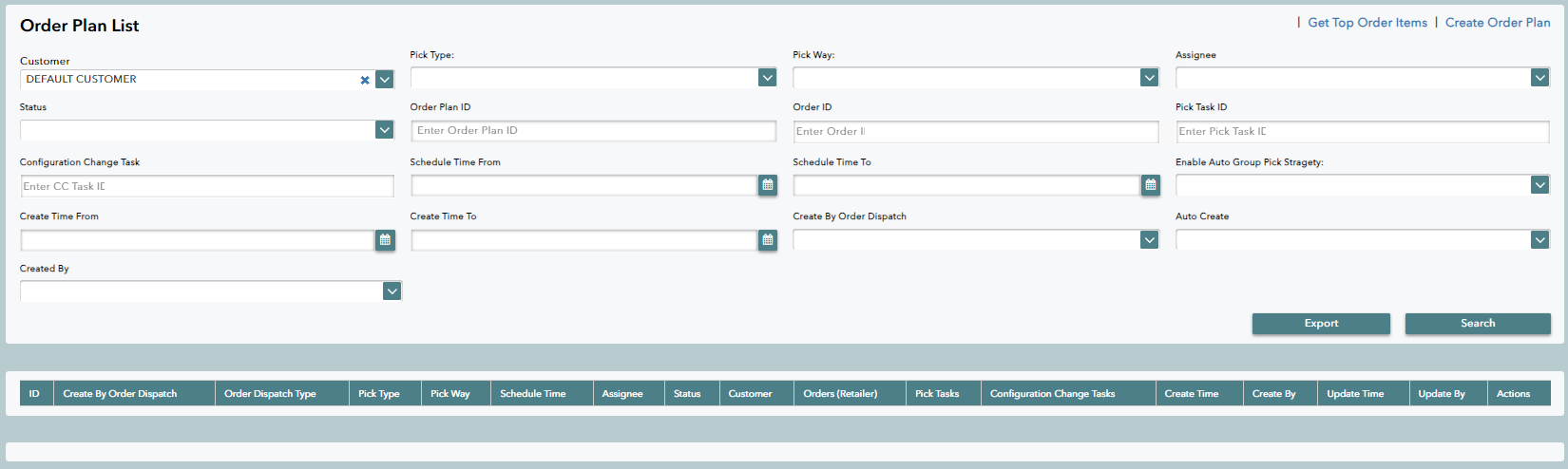Image resolution: width=1568 pixels, height=469 pixels.
Task: Click the Update By column header
Action: point(1448,393)
